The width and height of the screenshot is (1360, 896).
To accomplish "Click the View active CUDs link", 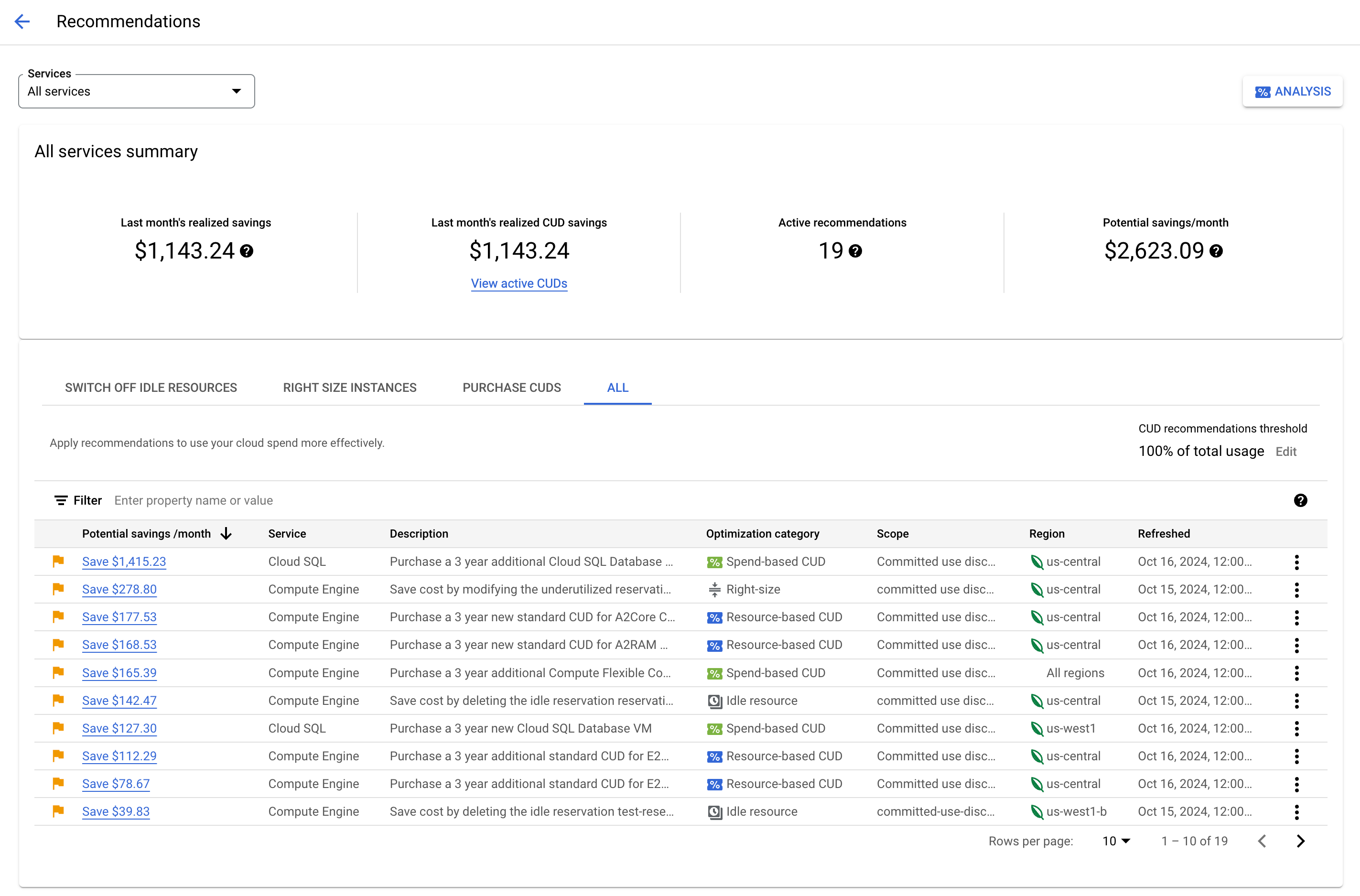I will click(x=519, y=283).
